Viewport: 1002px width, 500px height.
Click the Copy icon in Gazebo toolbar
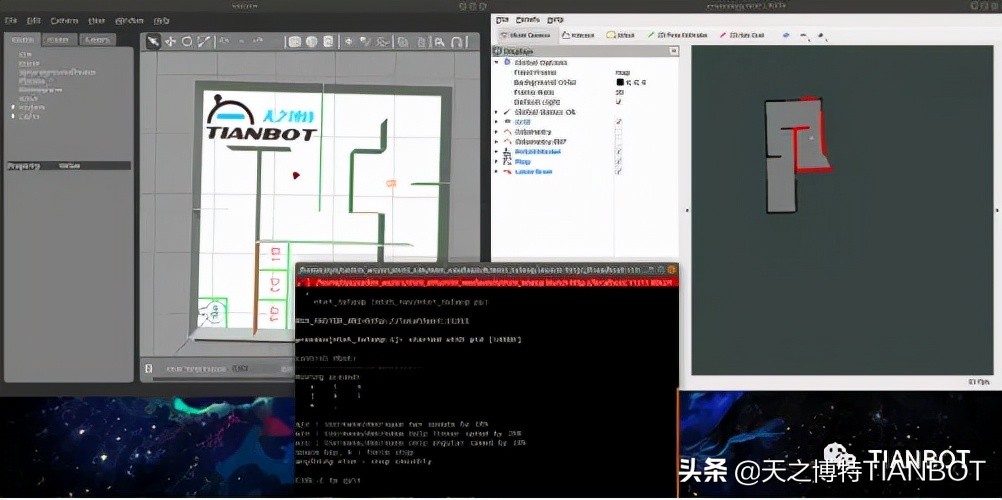(403, 43)
